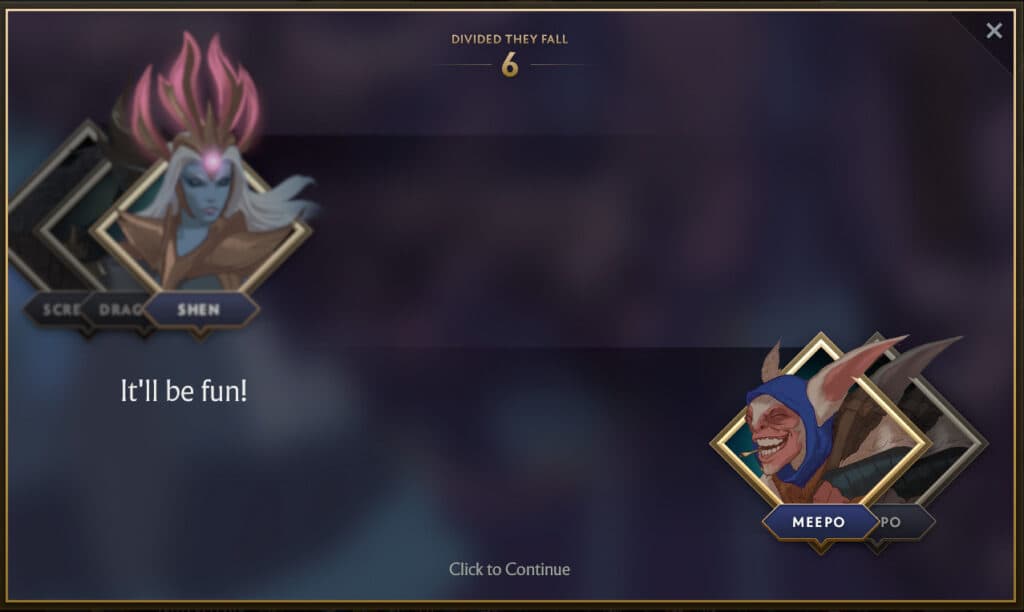Screen dimensions: 1024x612
Task: Click the 'Divided They Fall' title
Action: (509, 39)
